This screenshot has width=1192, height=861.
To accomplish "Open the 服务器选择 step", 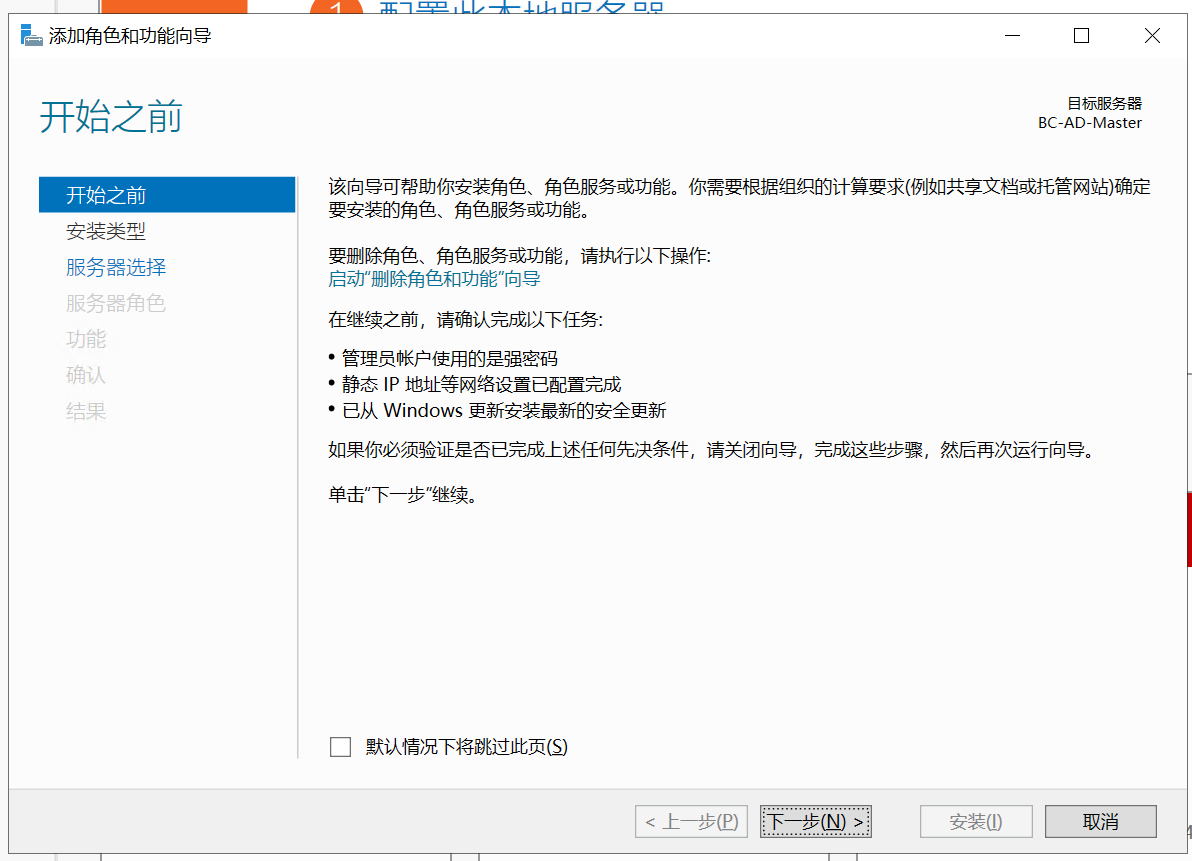I will point(116,267).
